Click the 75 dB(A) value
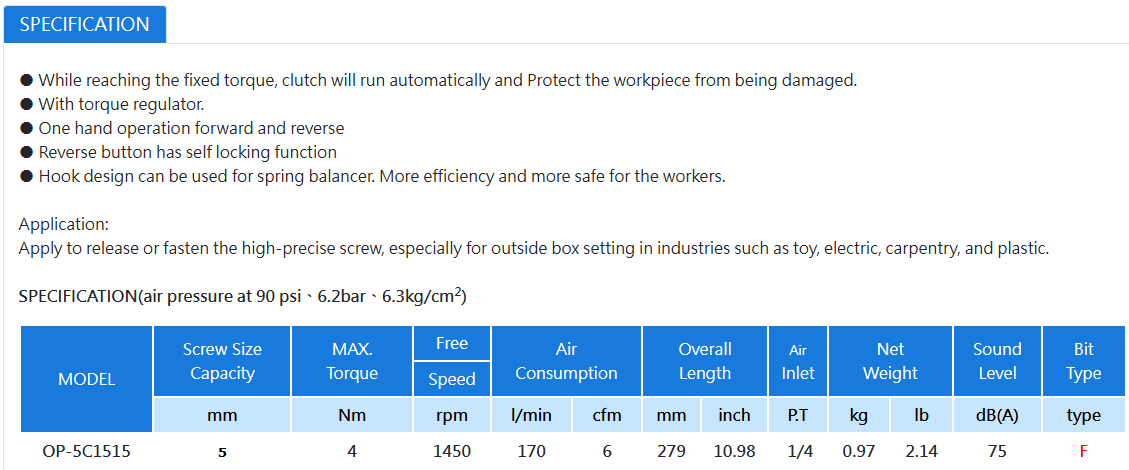Viewport: 1129px width, 470px height. point(997,452)
